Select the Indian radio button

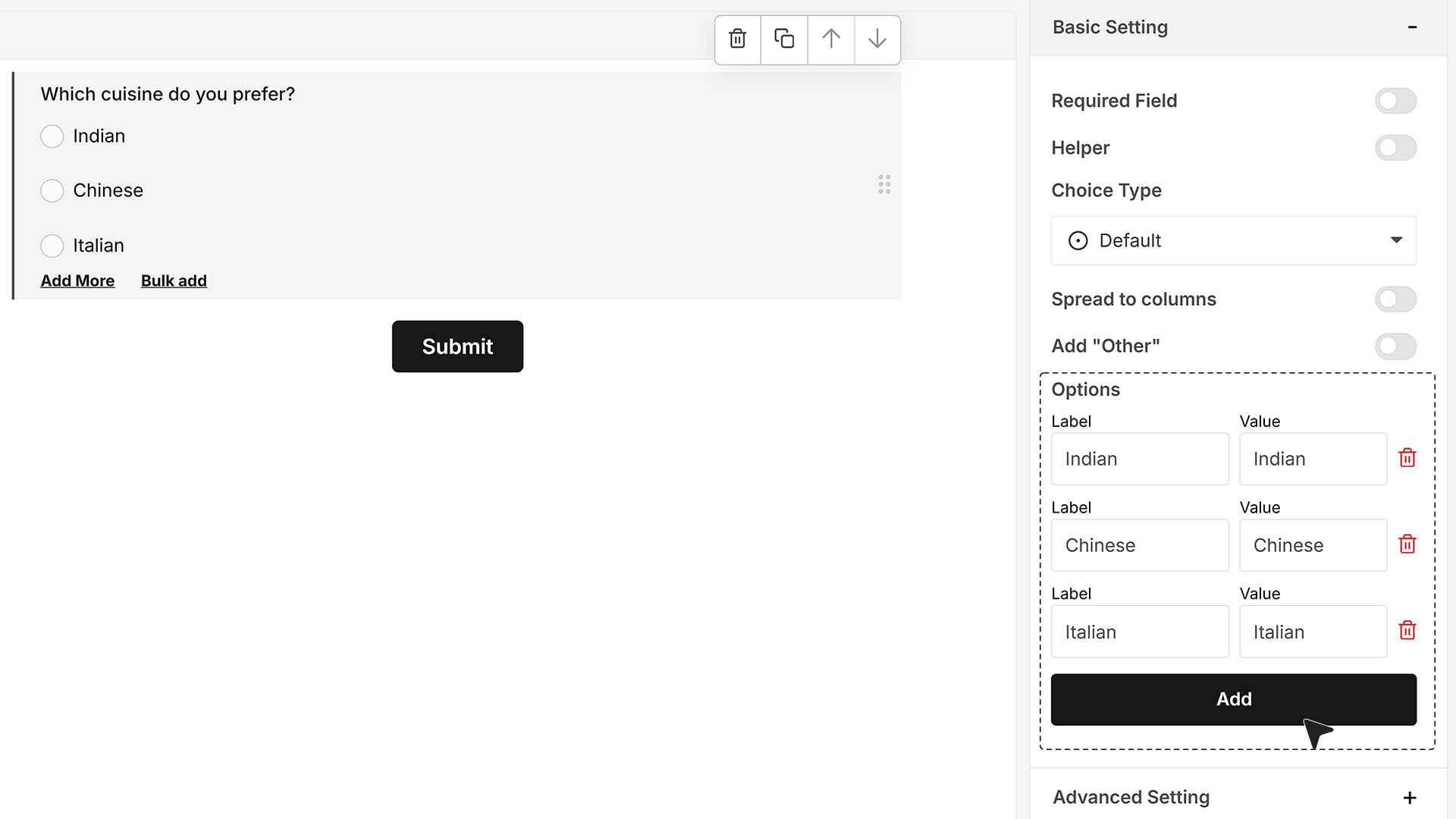[x=52, y=136]
